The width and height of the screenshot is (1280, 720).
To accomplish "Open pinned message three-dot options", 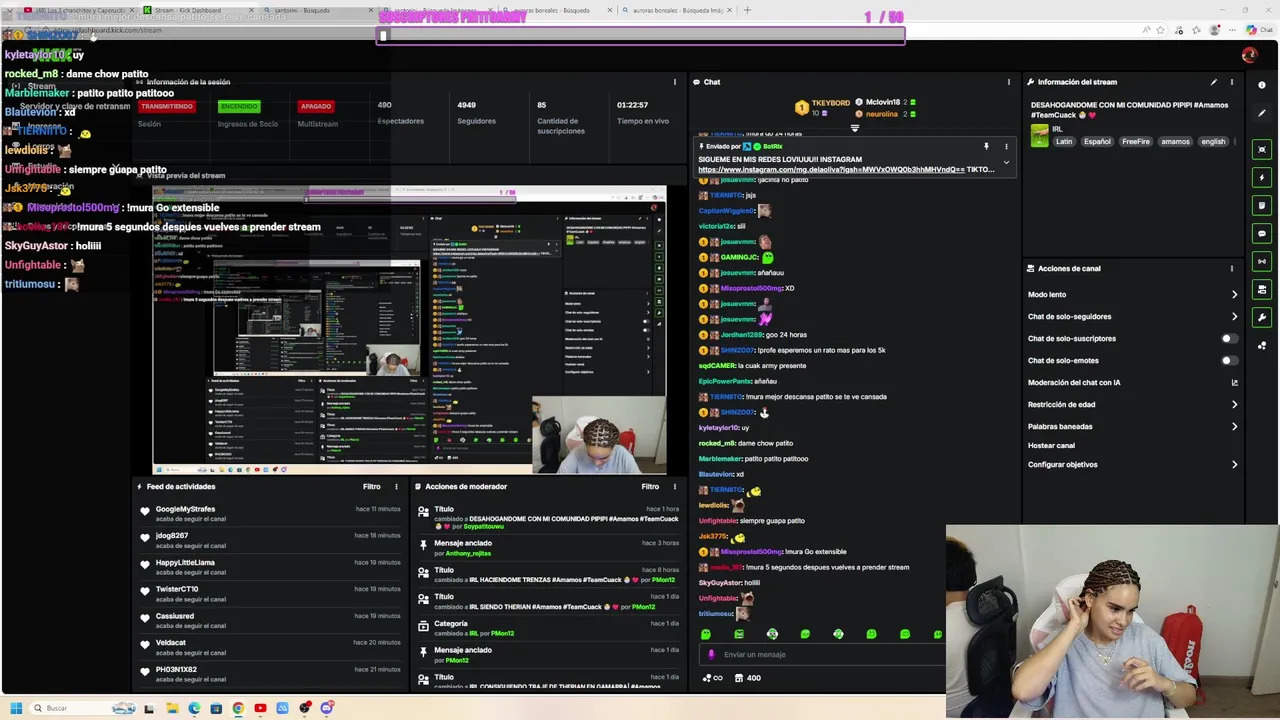I will [x=1006, y=146].
